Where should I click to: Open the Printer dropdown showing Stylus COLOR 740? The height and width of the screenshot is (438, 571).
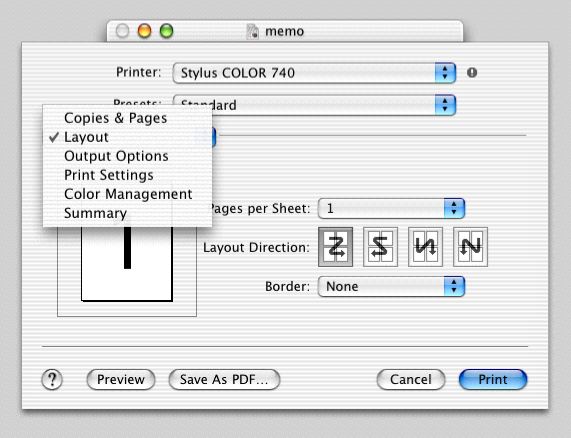(x=314, y=73)
